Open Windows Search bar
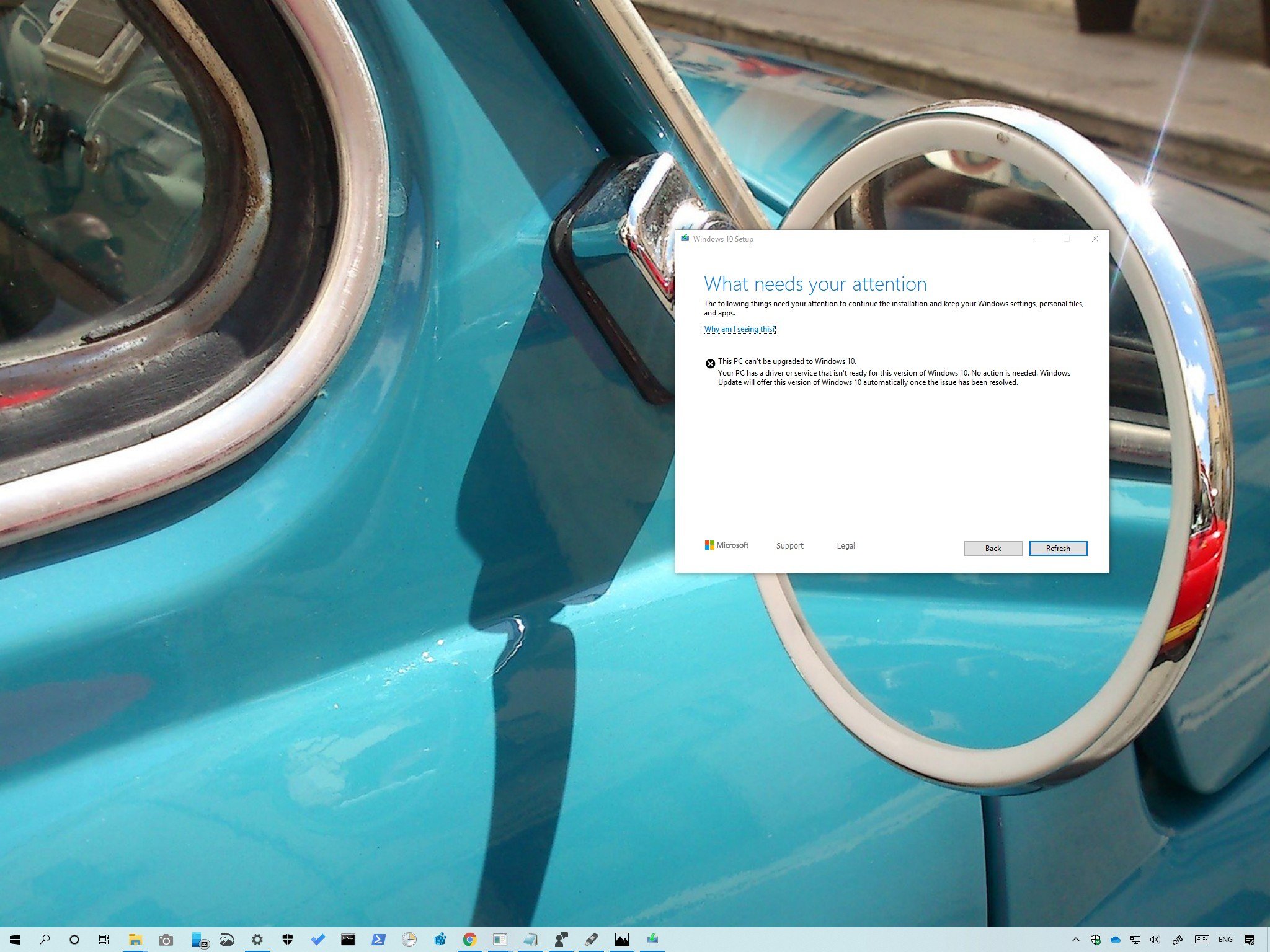 [45, 940]
